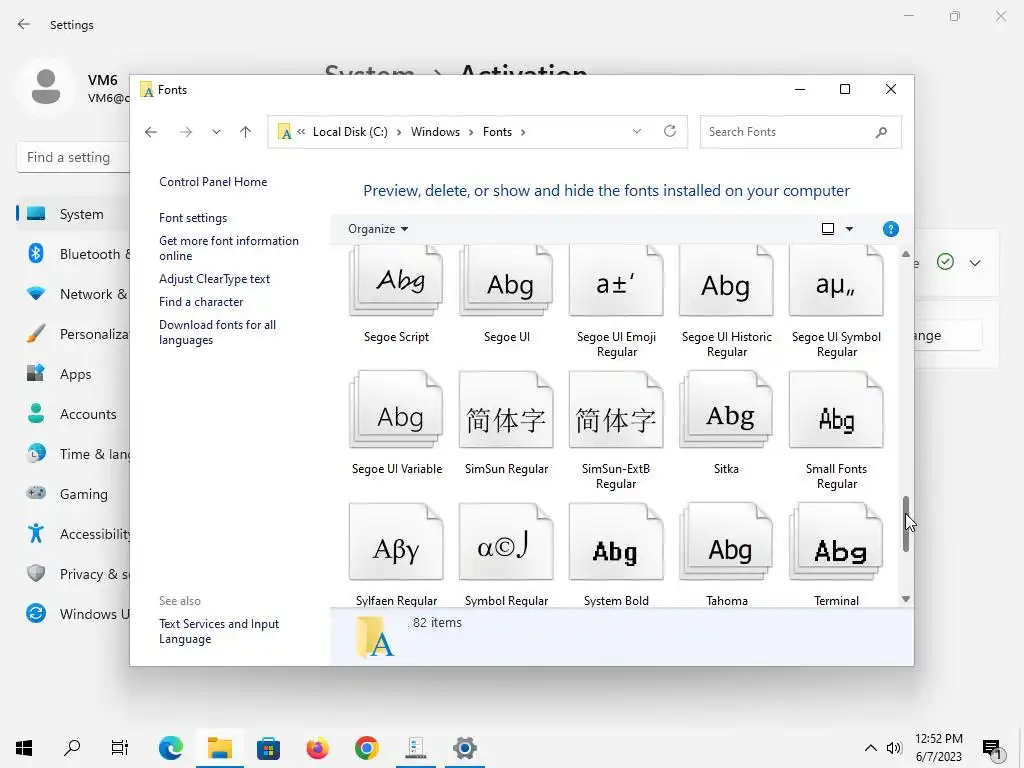Image resolution: width=1024 pixels, height=768 pixels.
Task: Select Accounts in Settings sidebar
Action: point(73,414)
